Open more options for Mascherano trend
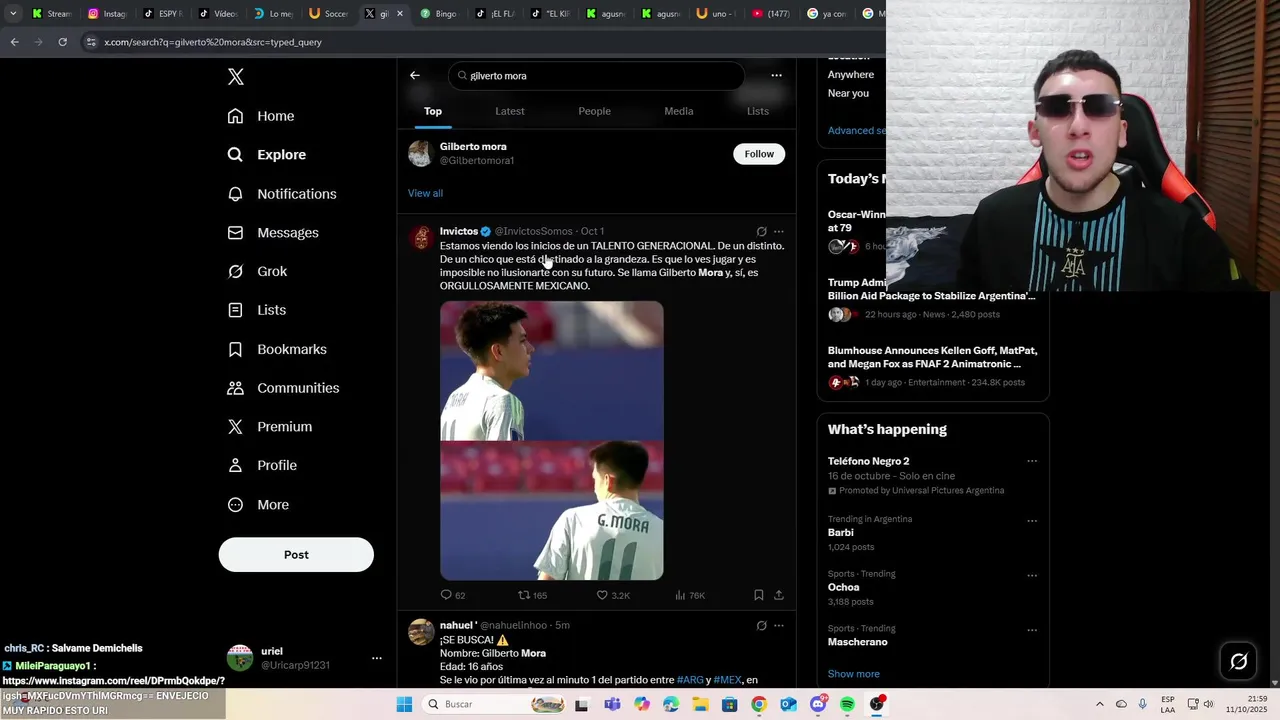The height and width of the screenshot is (720, 1280). tap(1032, 630)
